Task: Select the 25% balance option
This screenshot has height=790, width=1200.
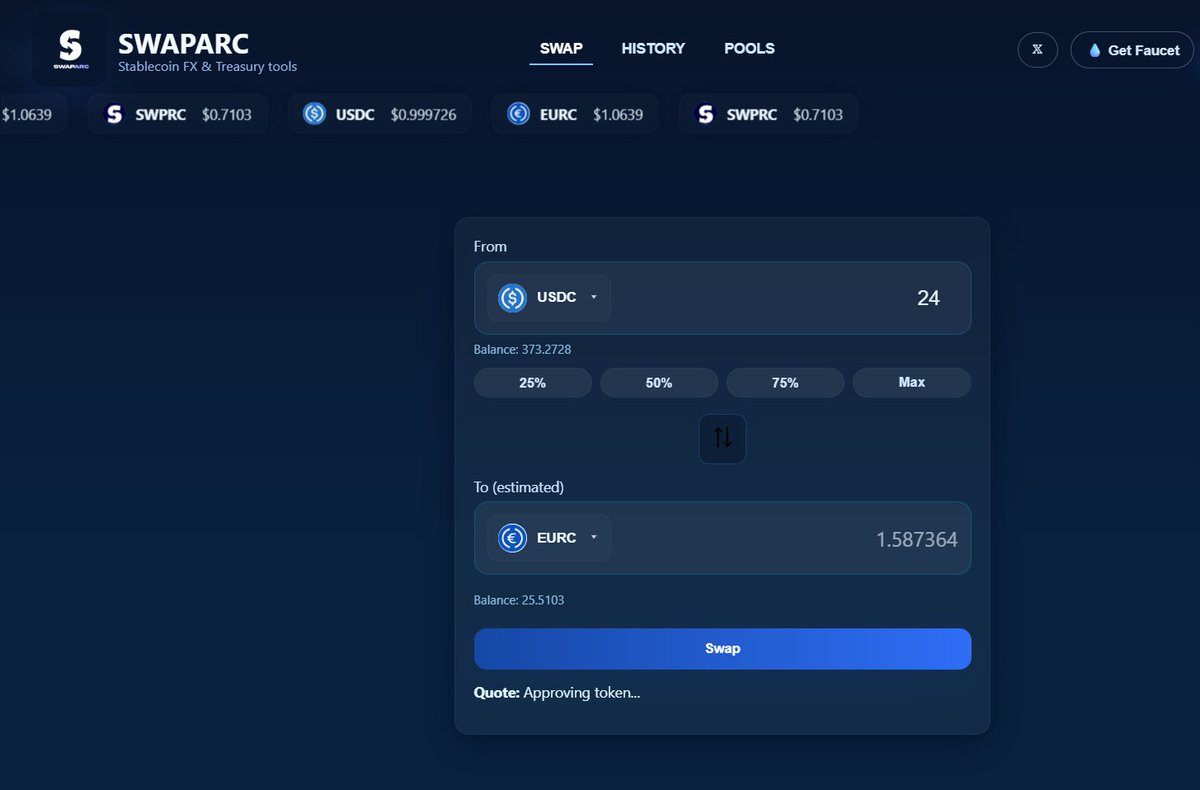Action: point(533,382)
